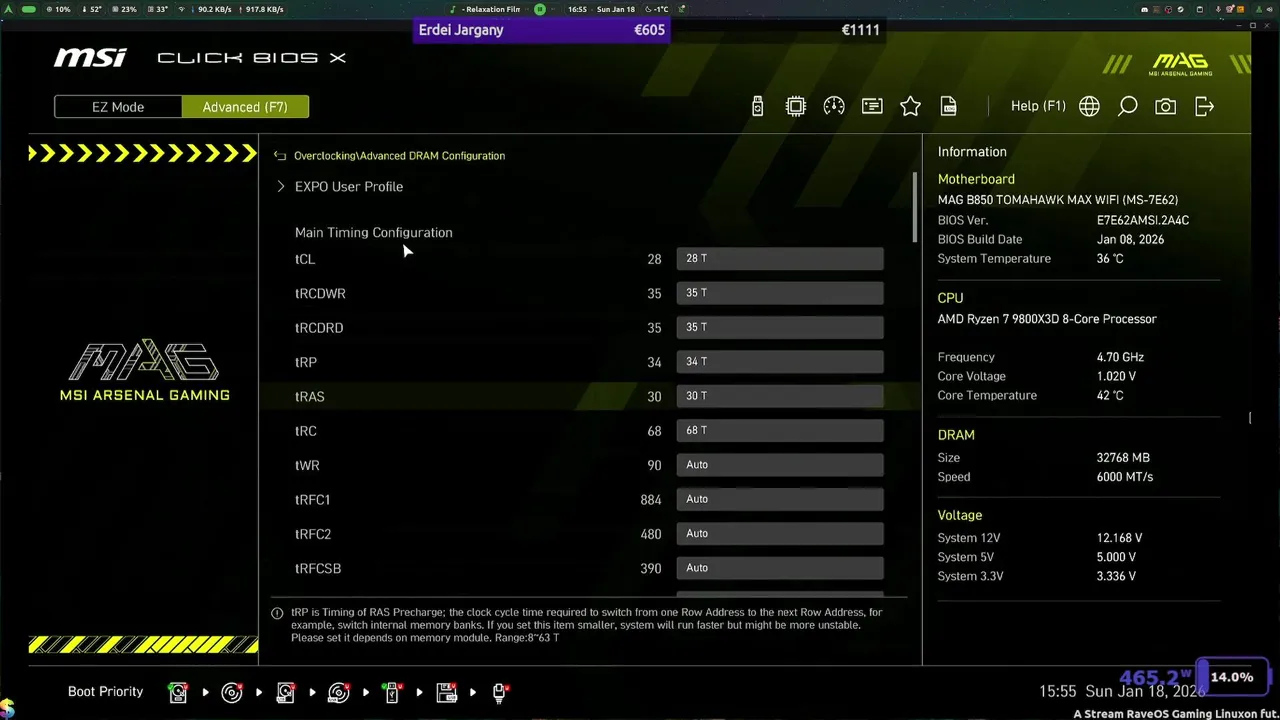This screenshot has width=1280, height=720.
Task: Click the DRAM speed 6000 MT/s value
Action: tap(1125, 477)
